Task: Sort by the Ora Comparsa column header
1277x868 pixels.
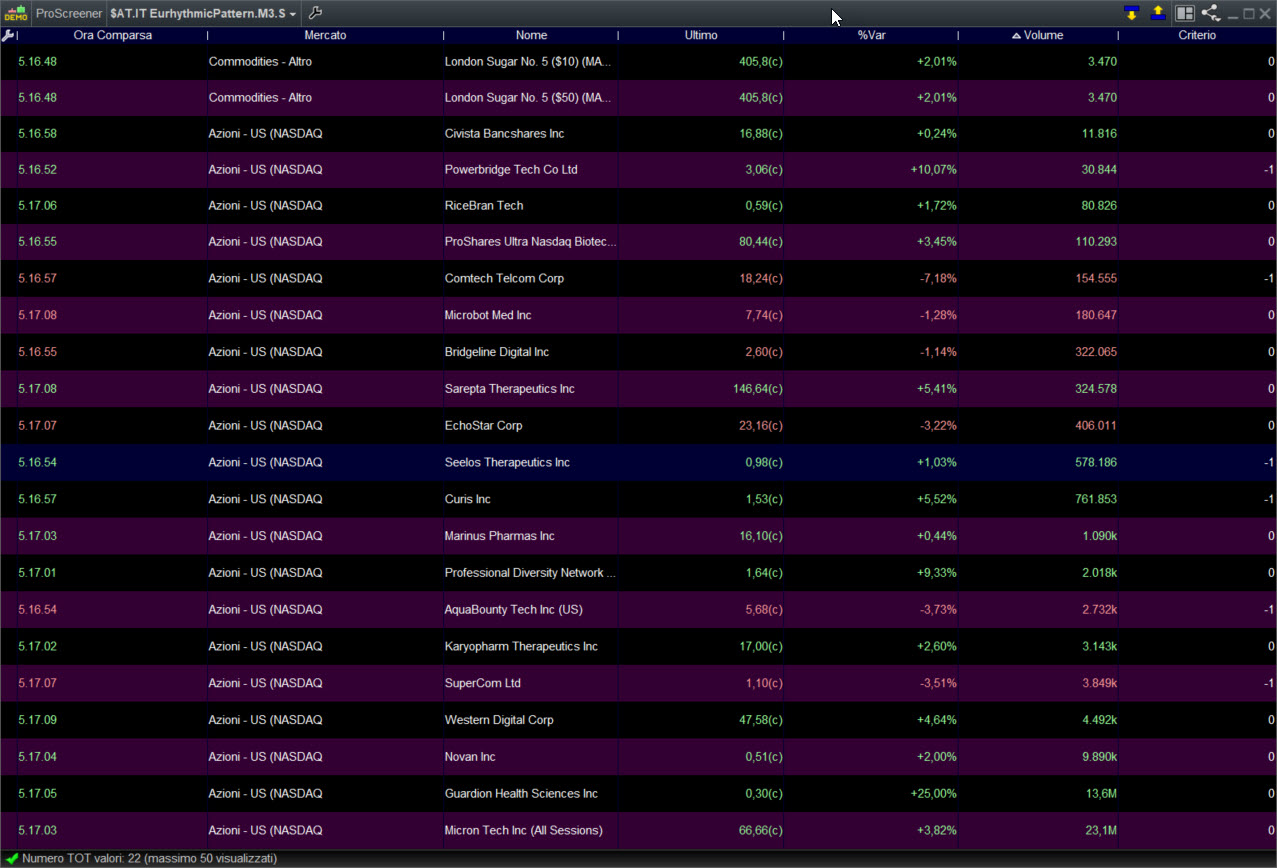Action: [113, 35]
